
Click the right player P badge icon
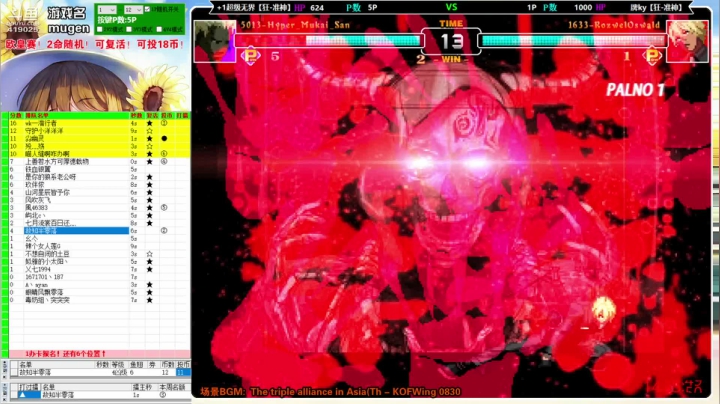[652, 56]
